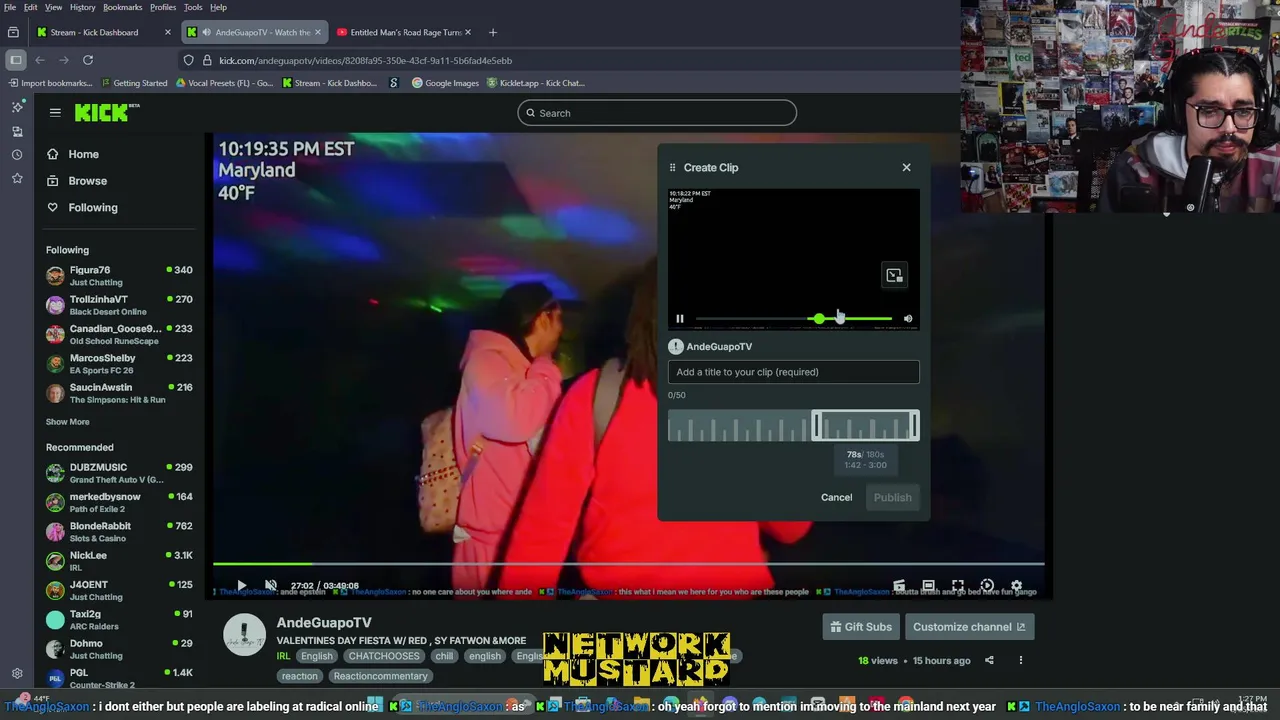
Task: Open playback speed control in player
Action: click(987, 586)
